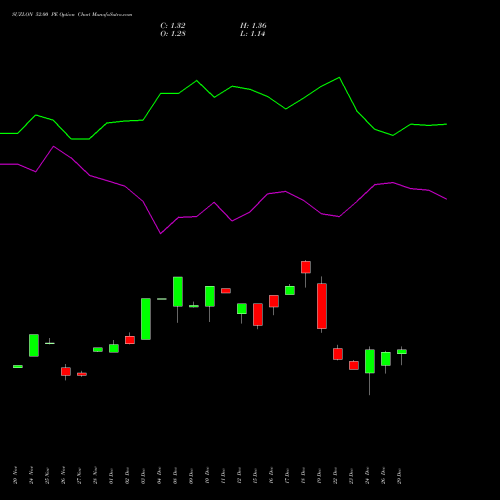This screenshot has height=500, width=500.
Task: Select the 26 Nov date axis label
Action: click(x=63, y=476)
